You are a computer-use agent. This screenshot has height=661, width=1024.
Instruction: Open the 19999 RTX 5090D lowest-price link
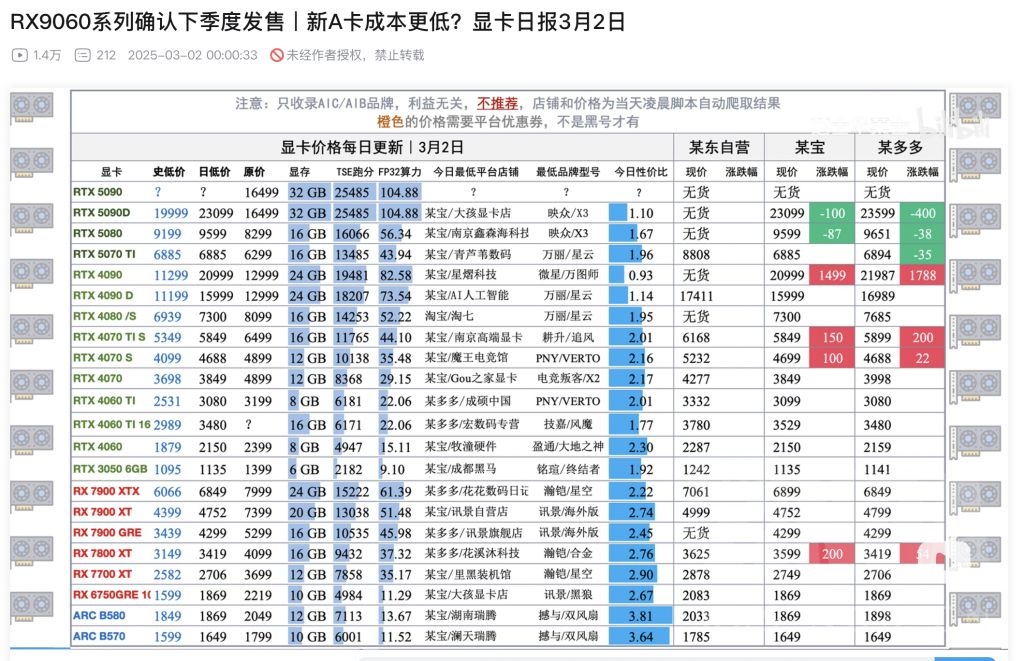[170, 212]
